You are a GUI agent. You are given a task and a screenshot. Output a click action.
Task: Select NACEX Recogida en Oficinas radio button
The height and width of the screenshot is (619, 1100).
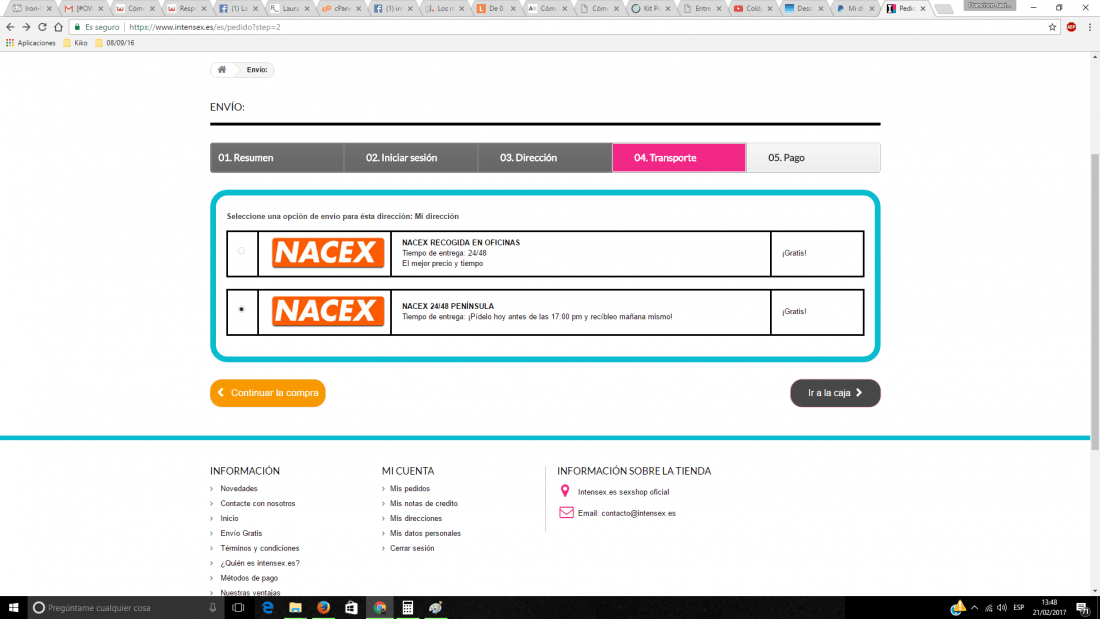[x=241, y=251]
